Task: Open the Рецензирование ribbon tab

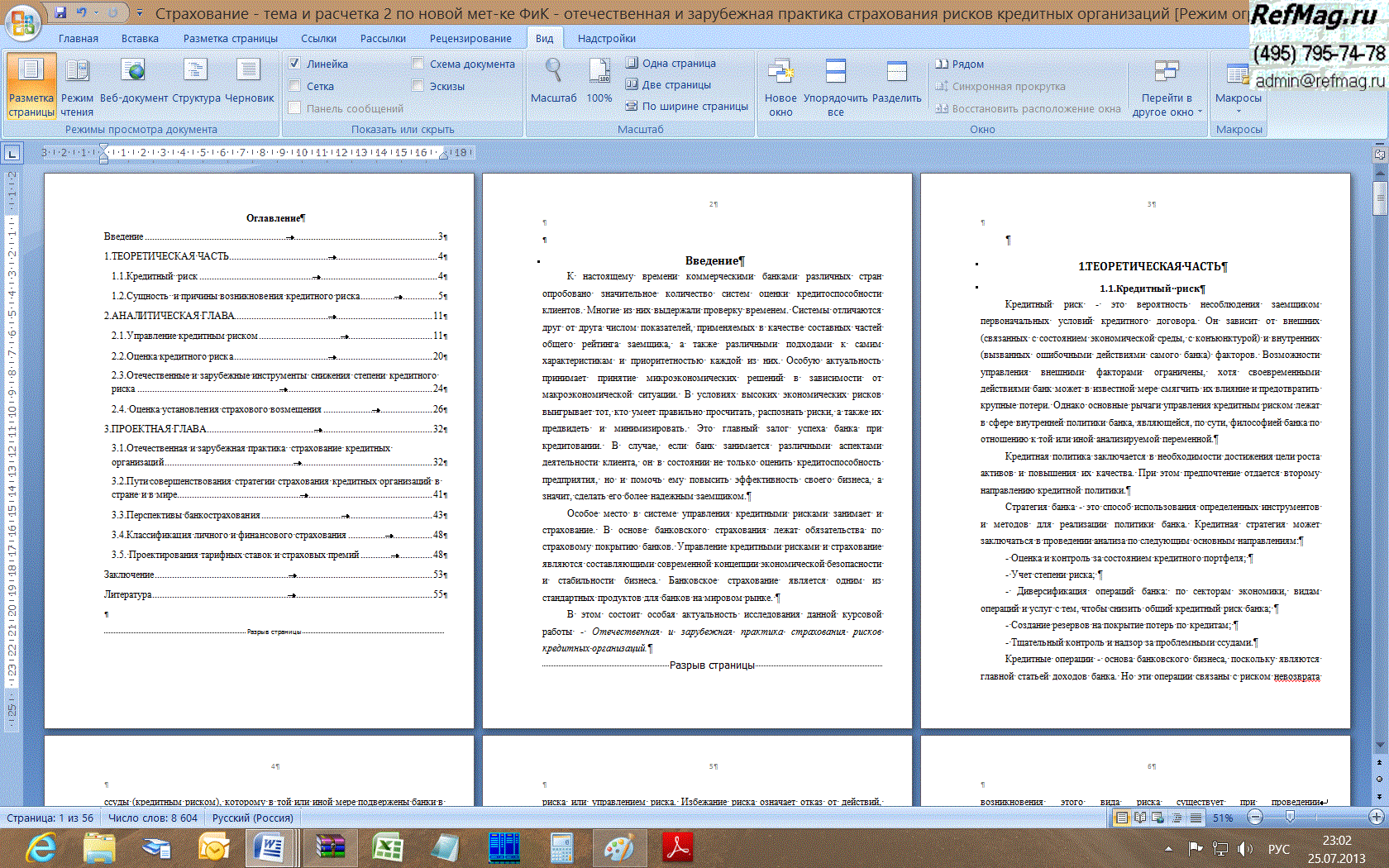Action: 470,38
